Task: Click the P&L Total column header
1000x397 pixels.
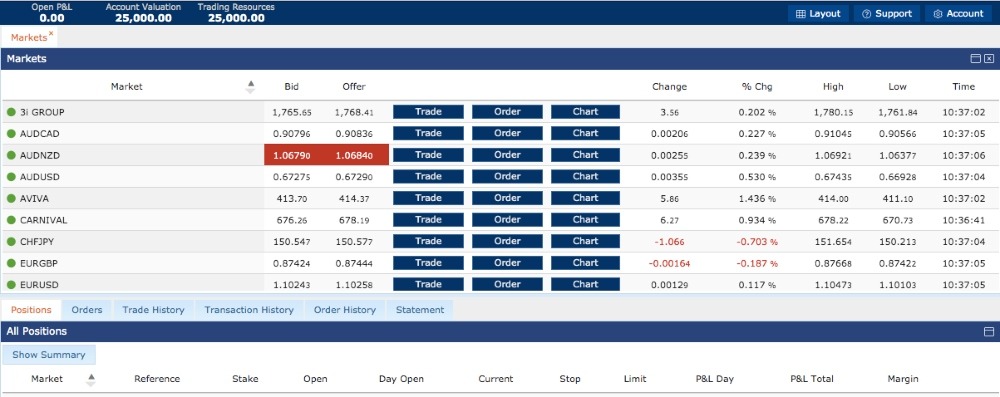Action: pyautogui.click(x=812, y=378)
